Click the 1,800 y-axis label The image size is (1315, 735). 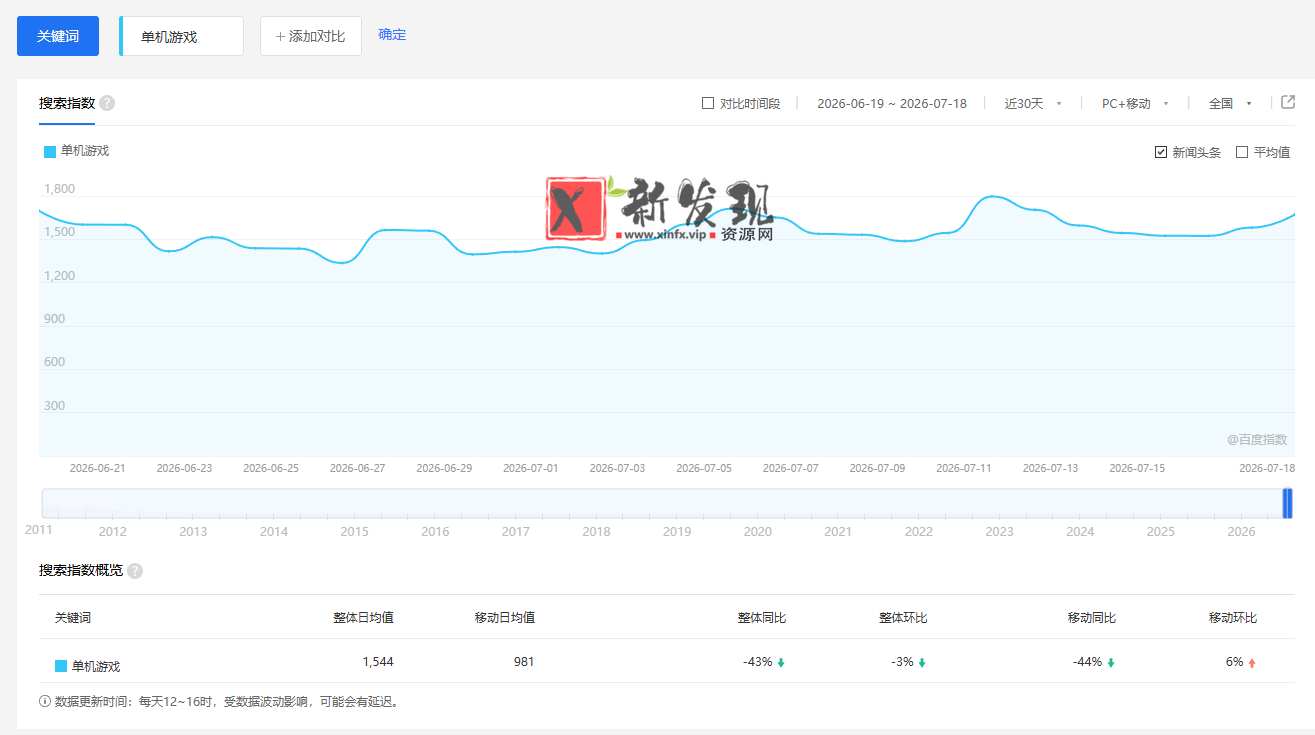(x=59, y=189)
